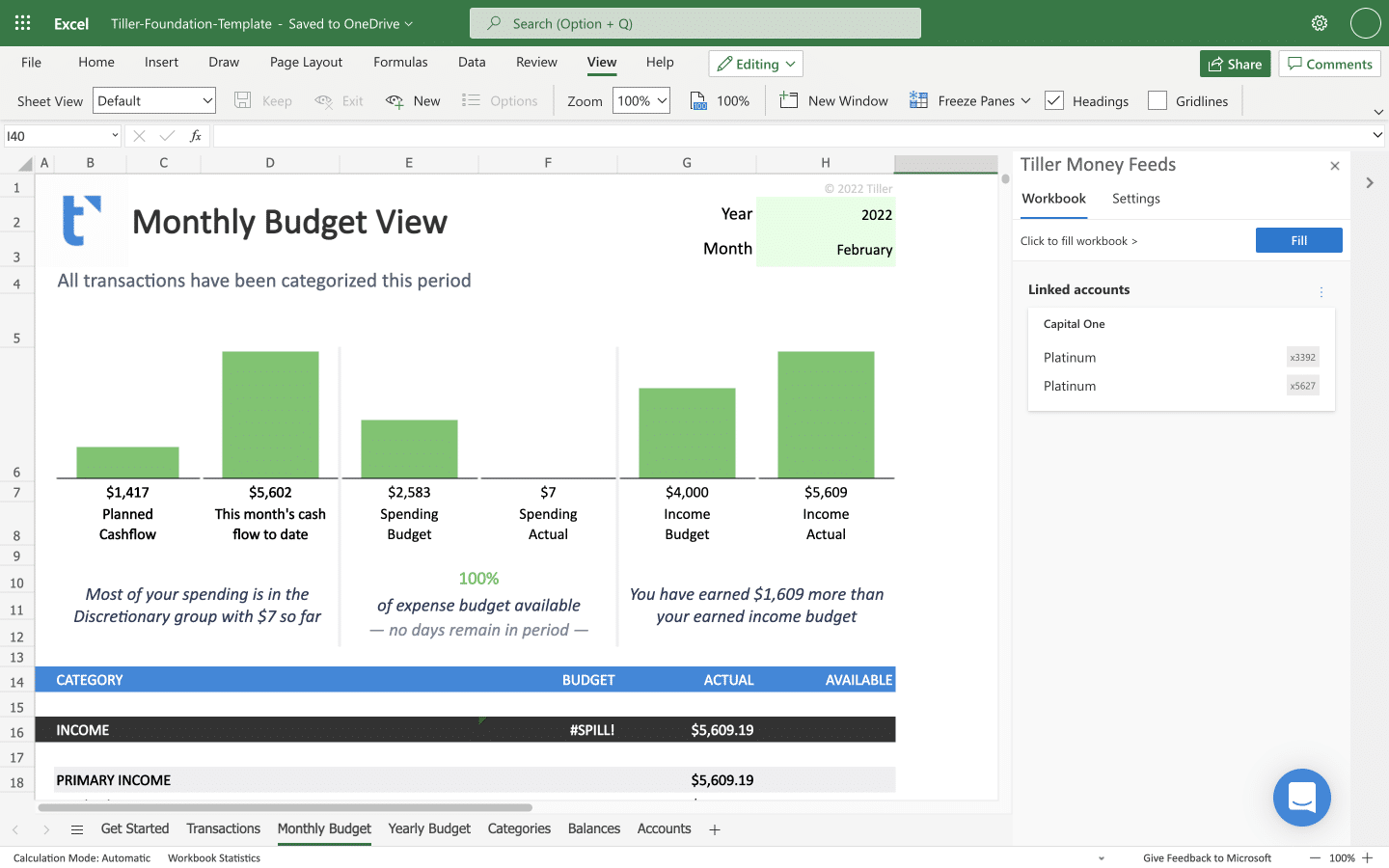Add a new sheet with plus icon
This screenshot has height=868, width=1389.
point(715,829)
